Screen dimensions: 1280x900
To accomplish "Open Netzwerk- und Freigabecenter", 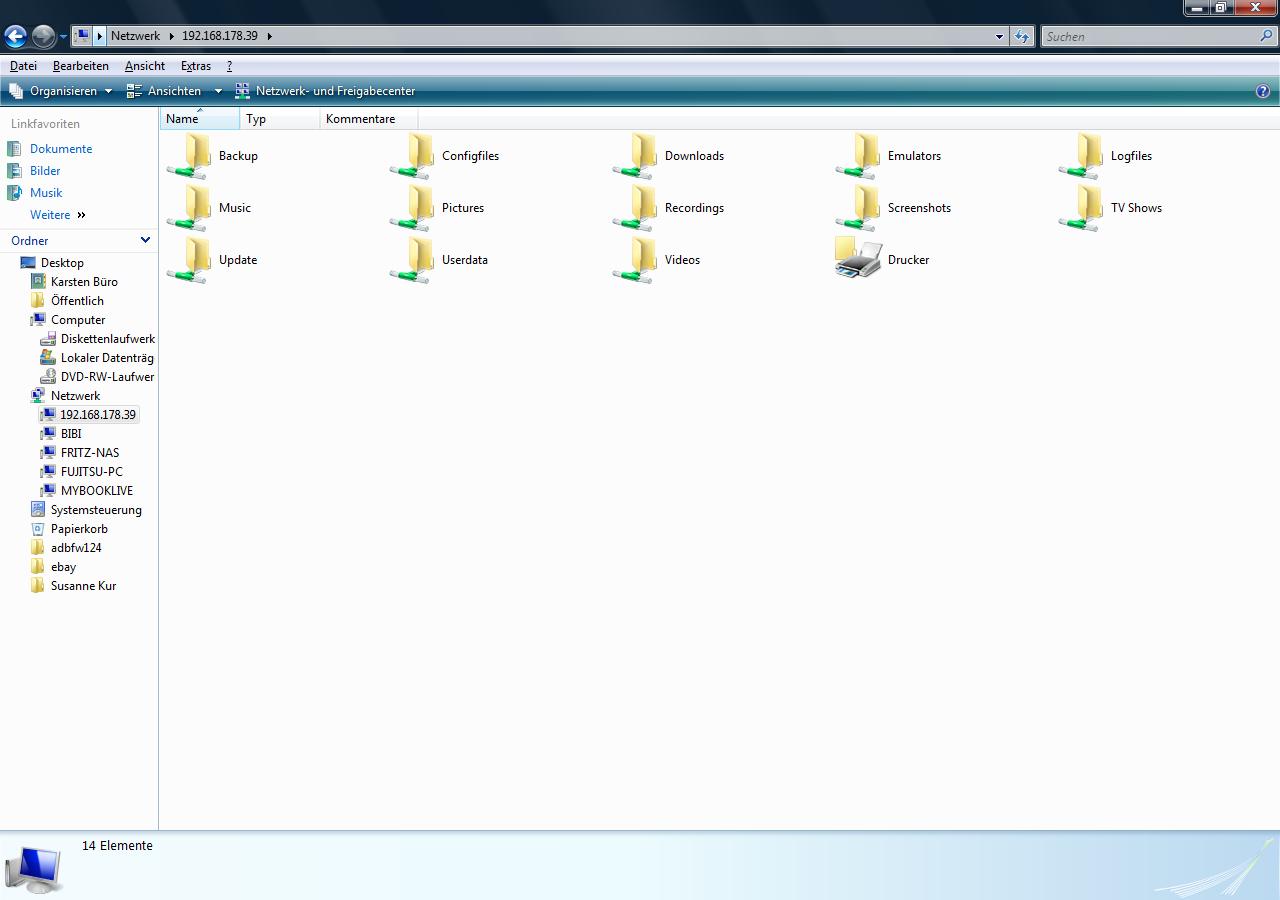I will coord(334,91).
